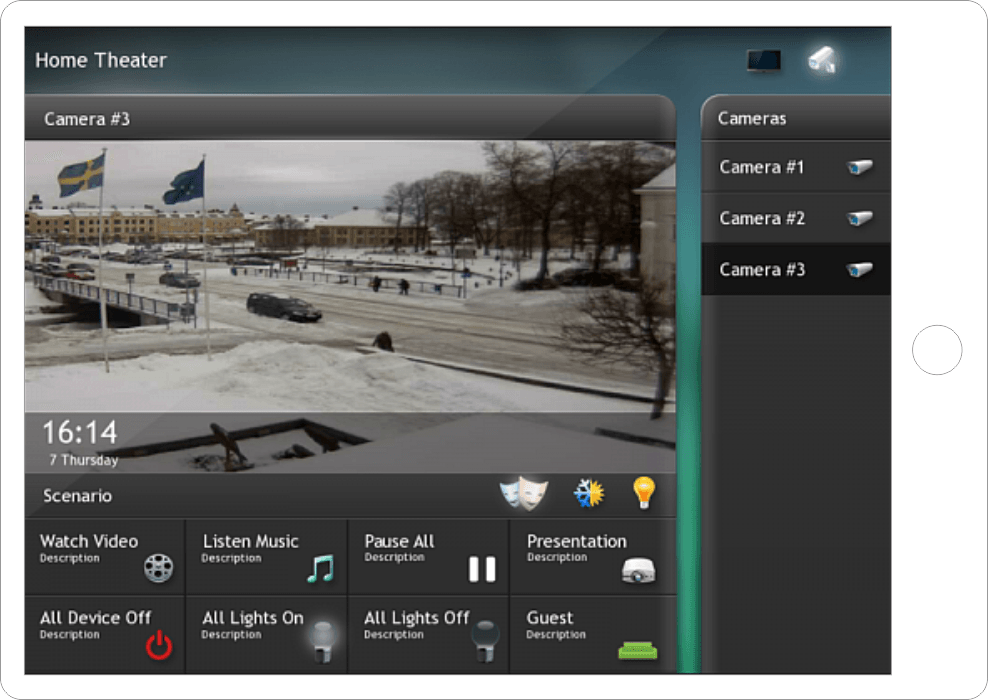
Task: Turn on all lights with All Lights On
Action: [266, 635]
